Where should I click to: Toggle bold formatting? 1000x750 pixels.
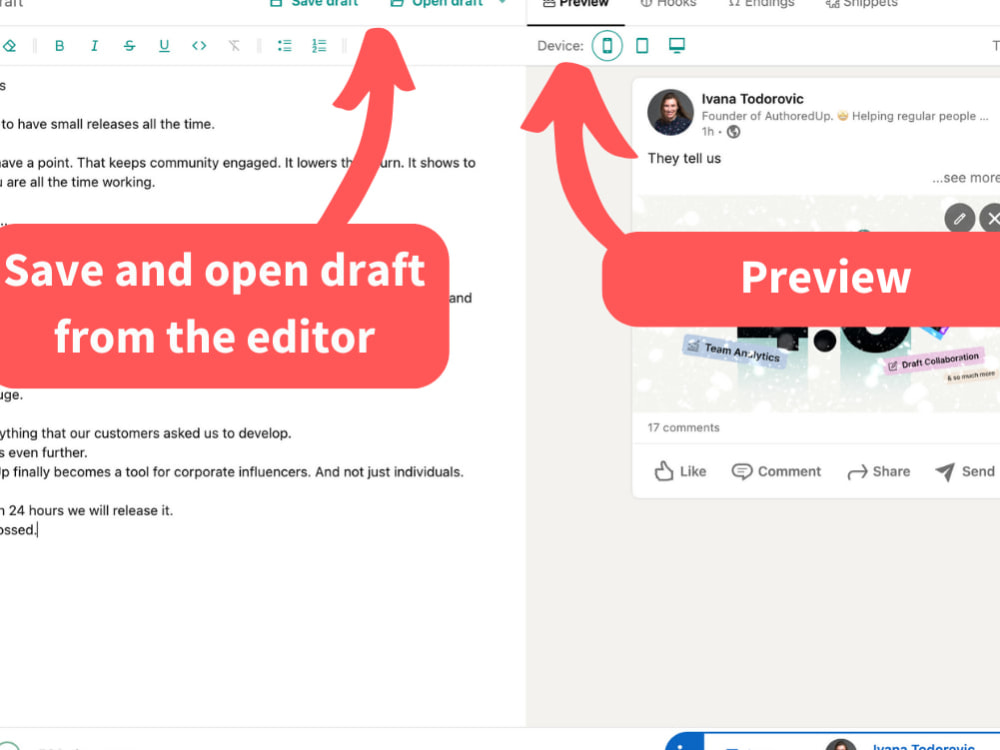click(x=59, y=46)
